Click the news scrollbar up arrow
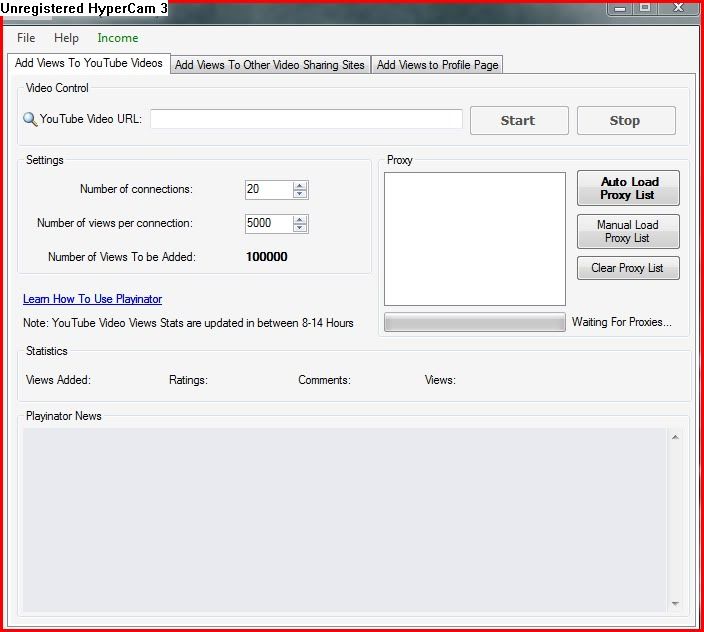This screenshot has height=632, width=704. [x=675, y=437]
